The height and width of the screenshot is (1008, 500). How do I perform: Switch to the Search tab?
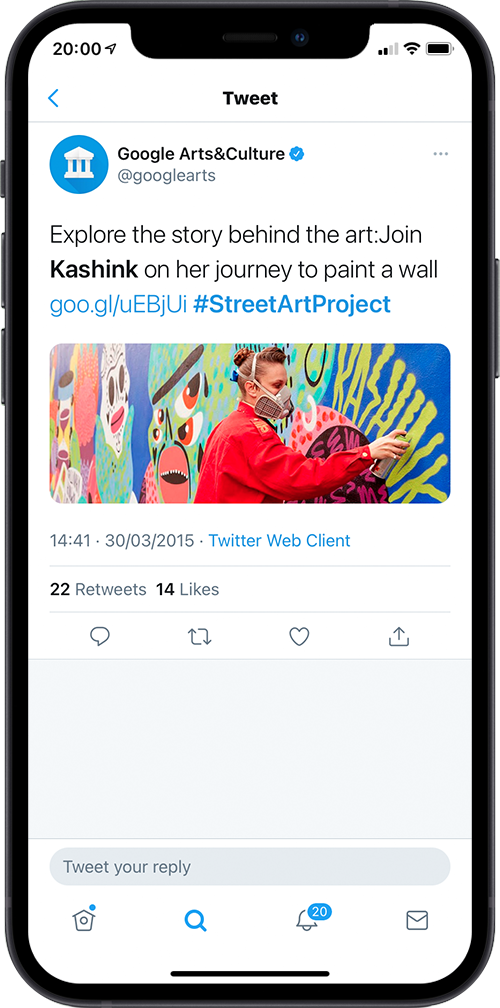pyautogui.click(x=195, y=921)
